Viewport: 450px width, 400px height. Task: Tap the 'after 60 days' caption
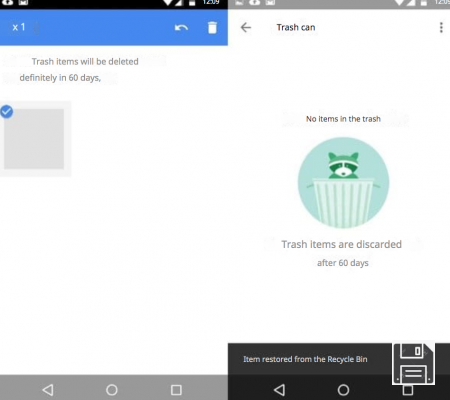343,263
